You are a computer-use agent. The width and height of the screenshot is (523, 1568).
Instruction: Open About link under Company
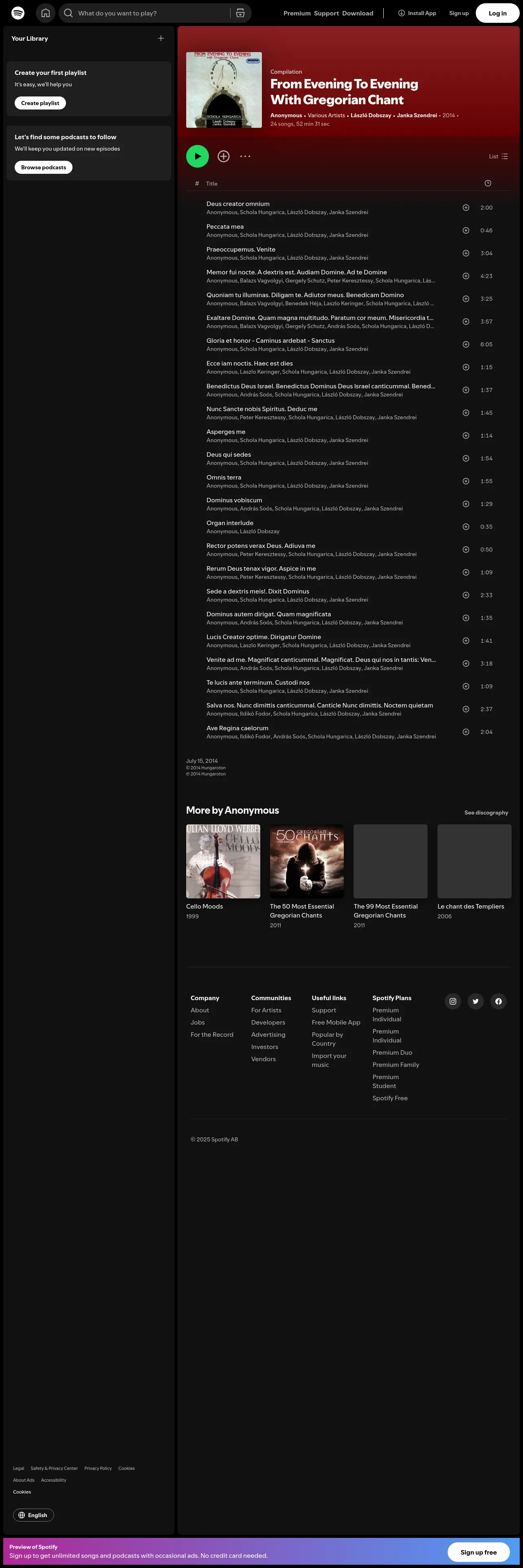pos(200,1010)
